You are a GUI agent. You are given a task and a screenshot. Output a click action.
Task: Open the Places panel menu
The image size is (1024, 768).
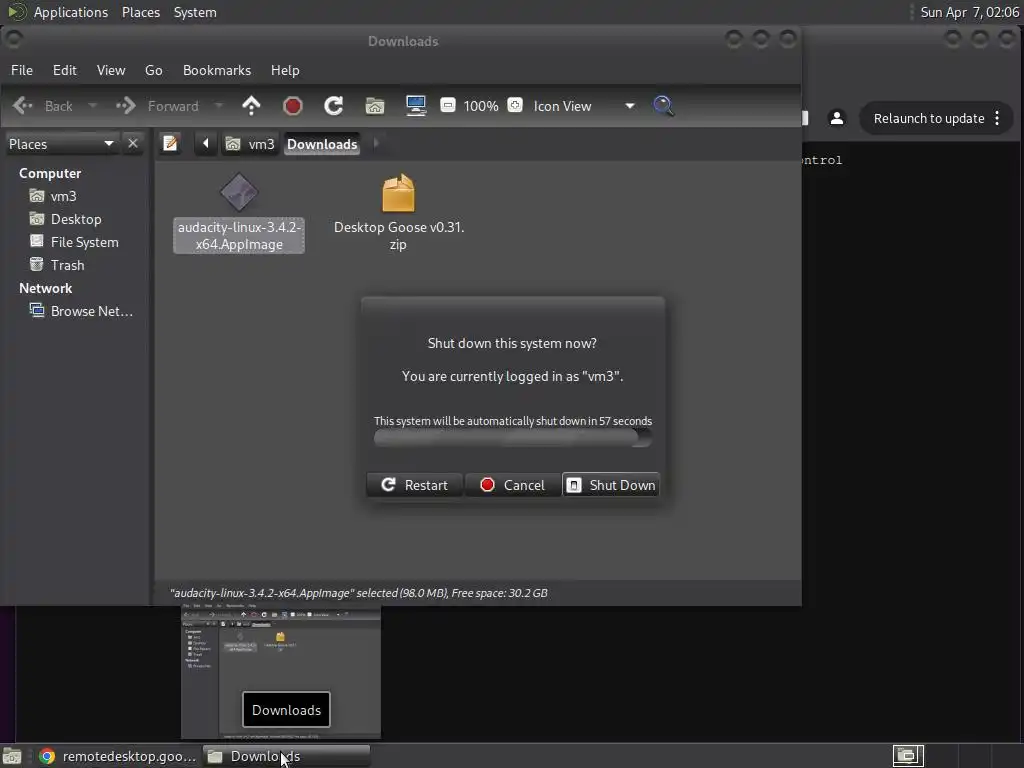tap(141, 12)
